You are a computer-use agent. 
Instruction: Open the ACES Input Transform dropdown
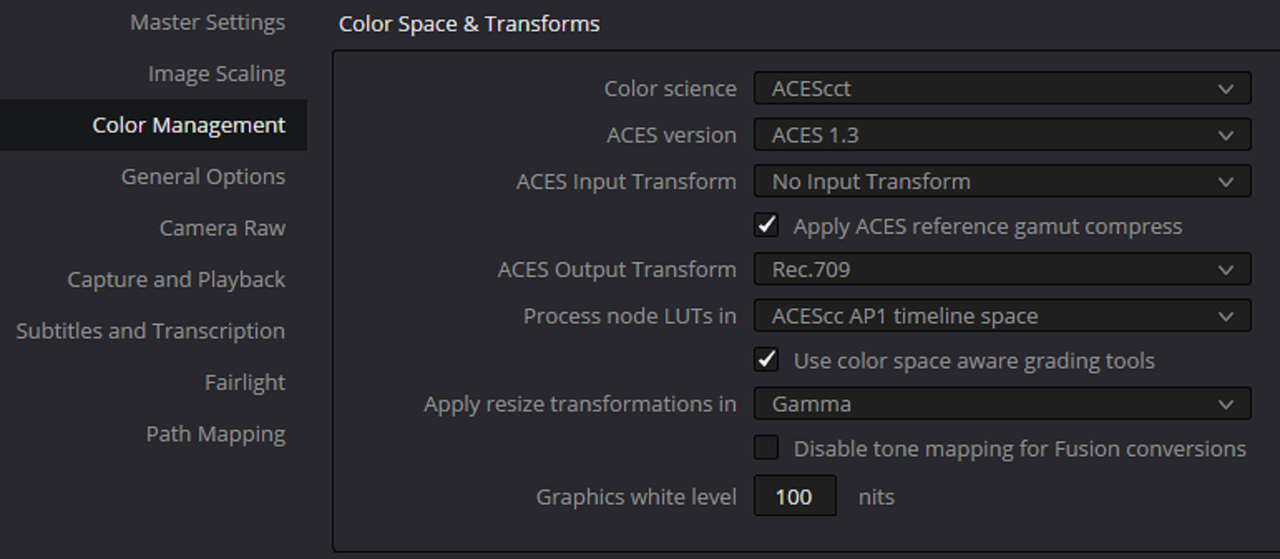point(1001,182)
